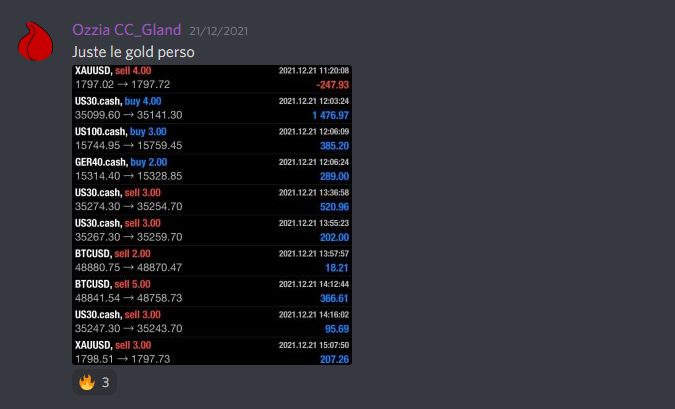Click the 2021.12.21 13:36:58 trade timestamp

click(314, 192)
